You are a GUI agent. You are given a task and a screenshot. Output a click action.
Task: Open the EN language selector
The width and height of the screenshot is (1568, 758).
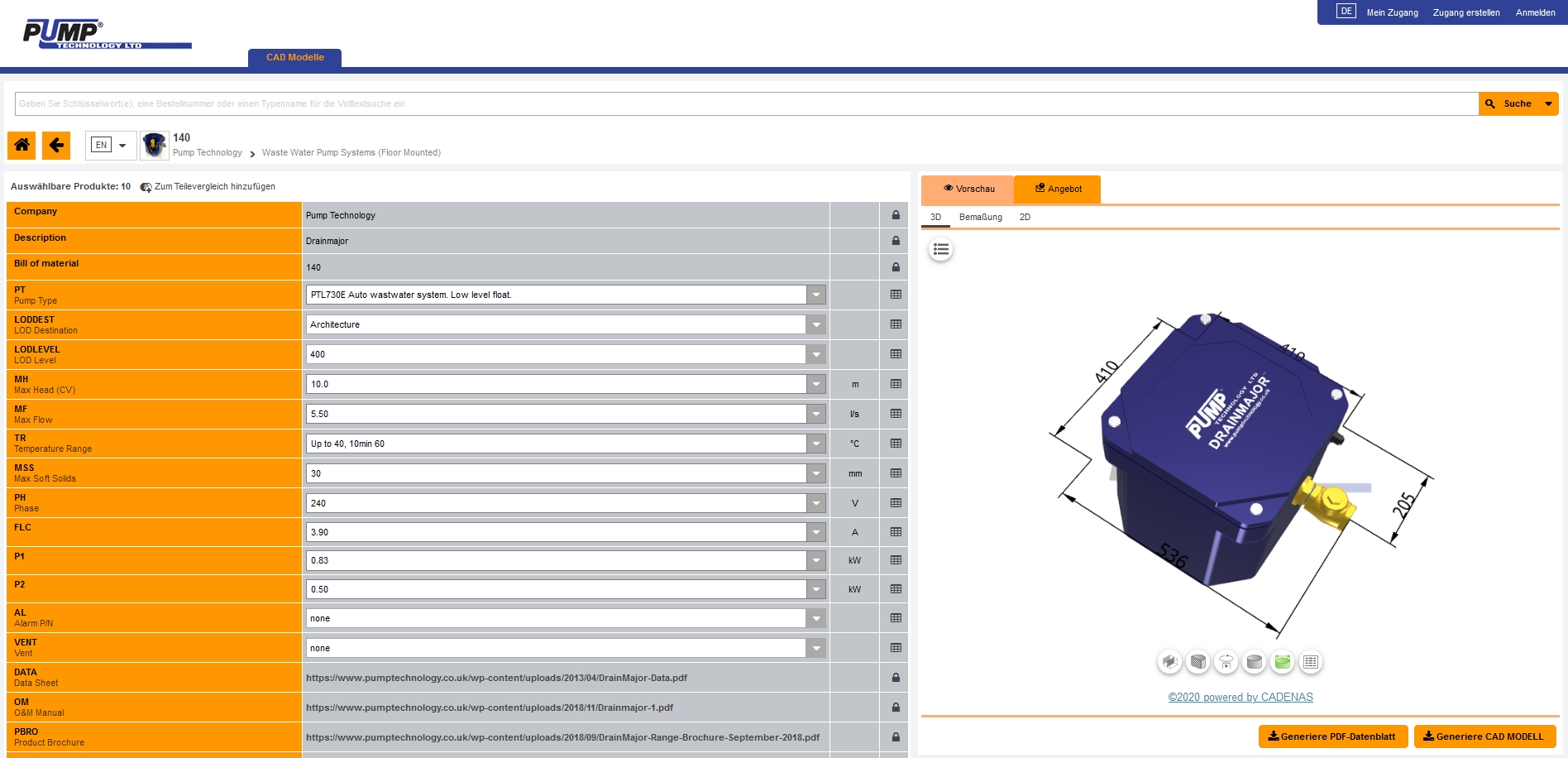point(110,145)
